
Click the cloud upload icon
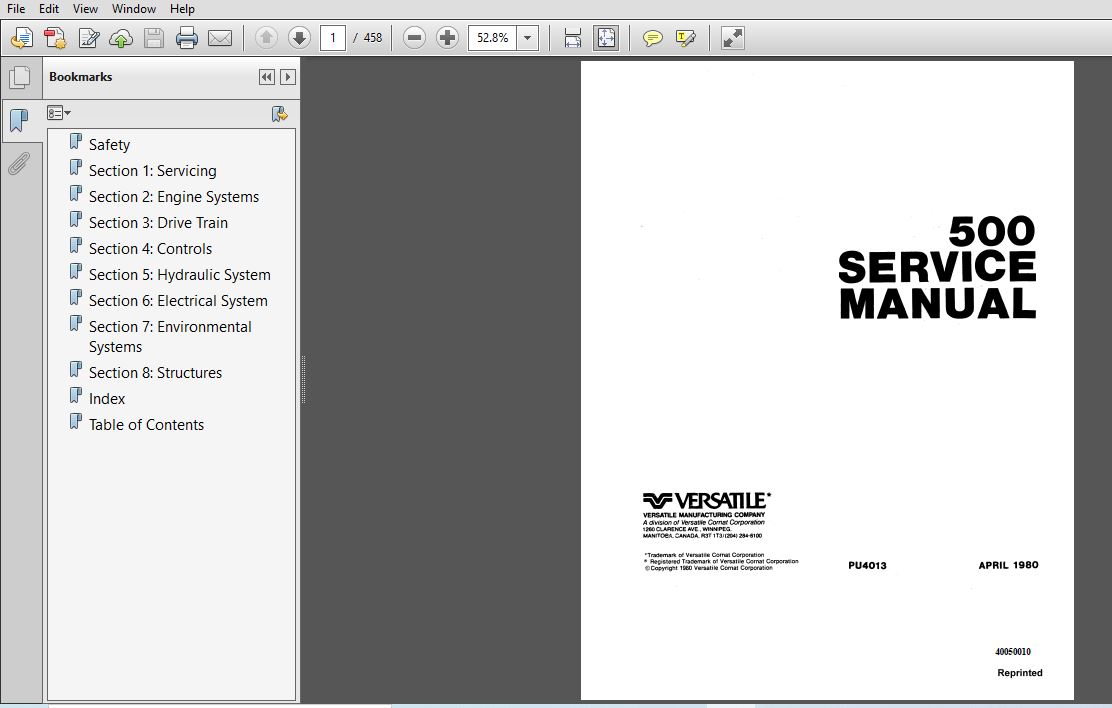[x=121, y=38]
